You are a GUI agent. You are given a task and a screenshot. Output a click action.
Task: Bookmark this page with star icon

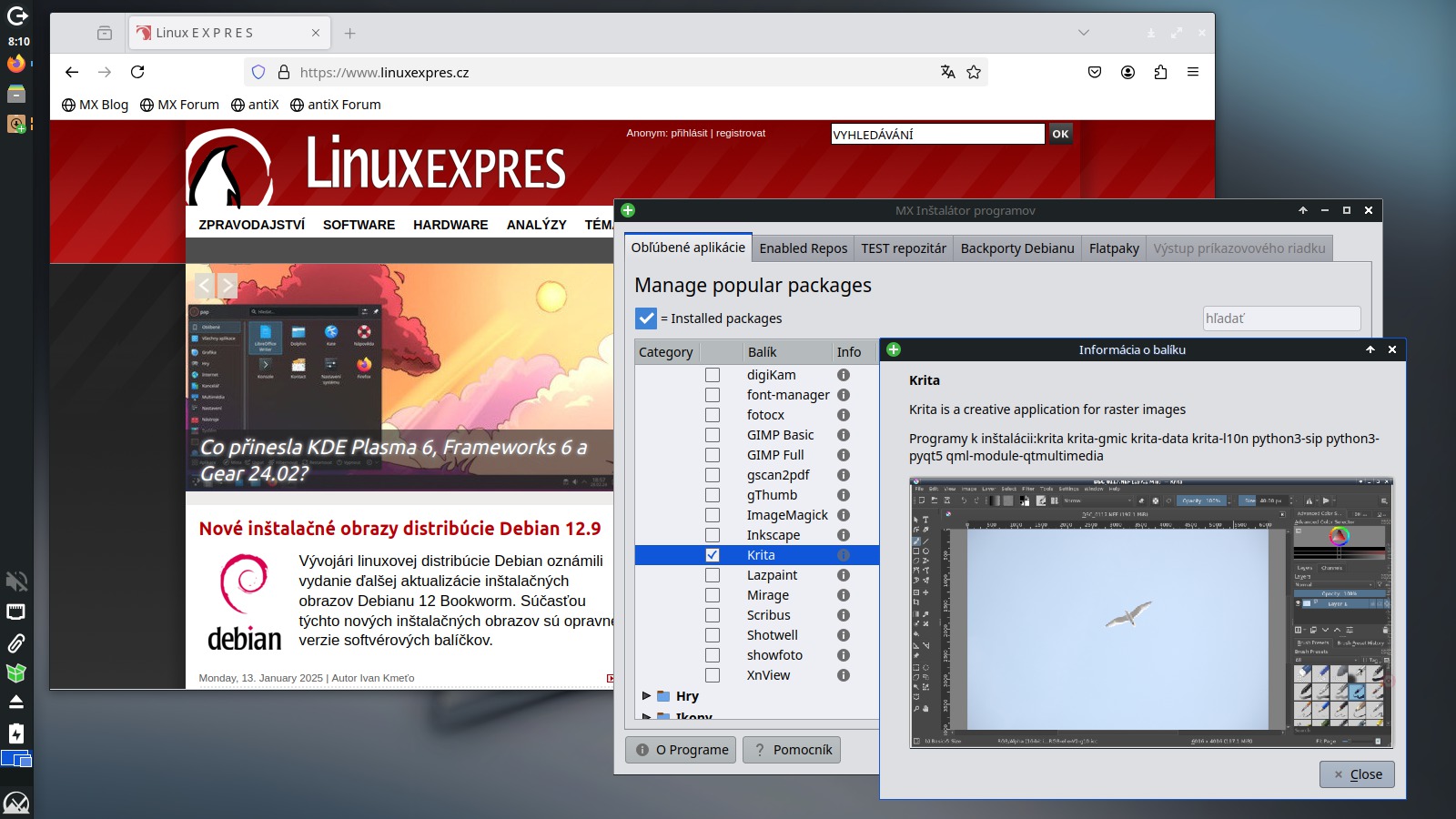point(974,72)
